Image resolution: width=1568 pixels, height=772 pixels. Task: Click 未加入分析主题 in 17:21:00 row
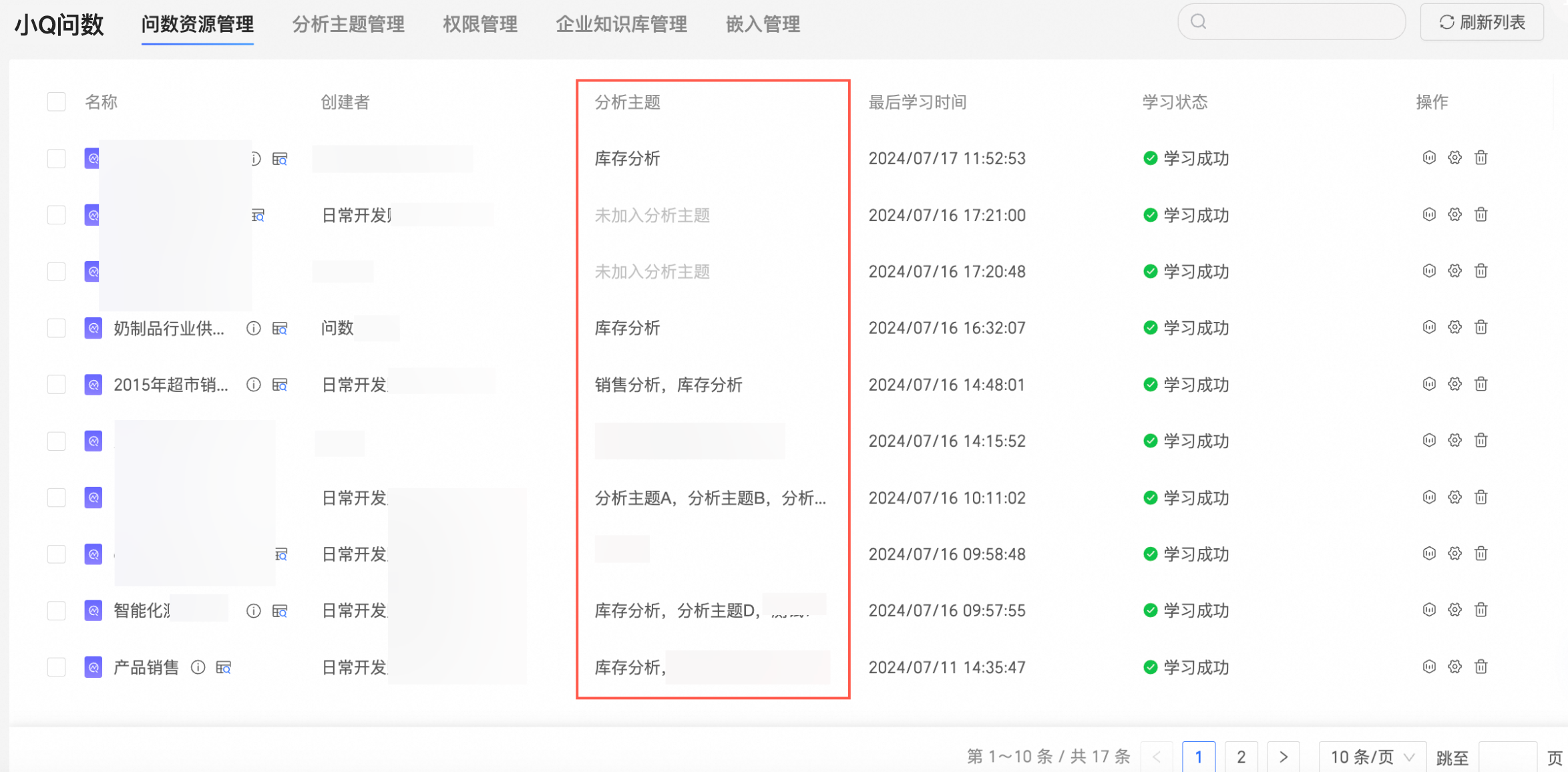(x=652, y=215)
